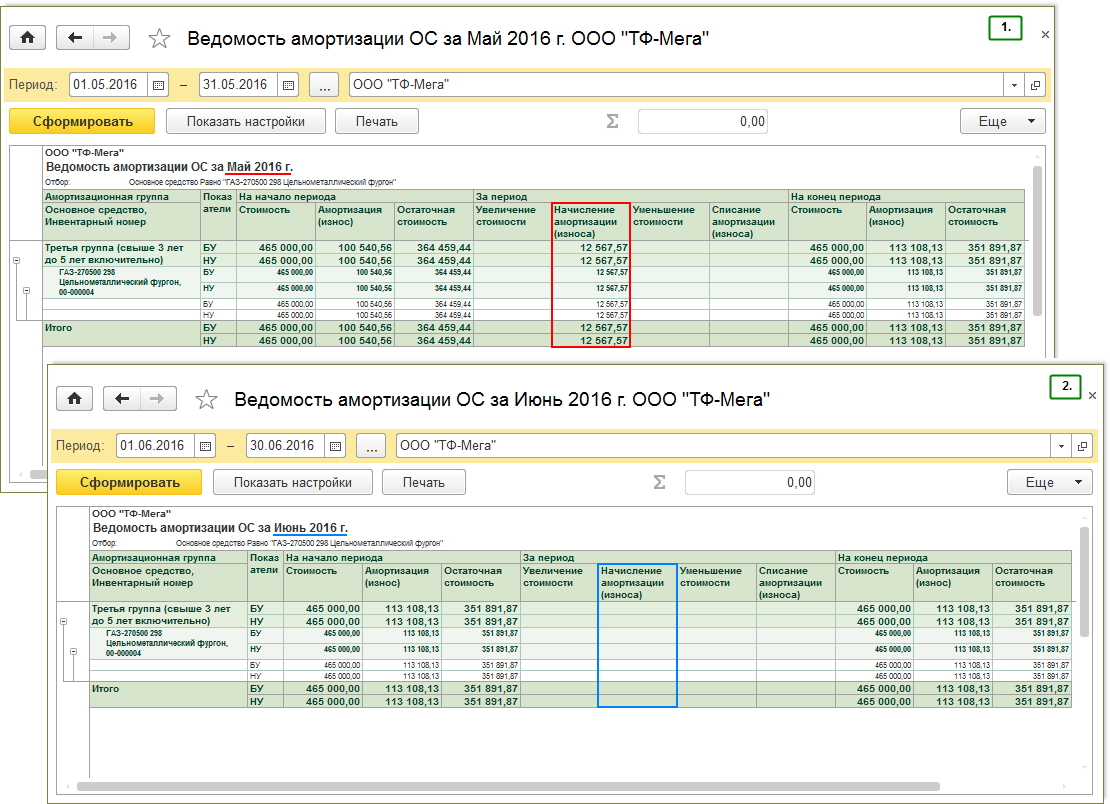Screen dimensions: 1110x804
Task: Open calendar for start date 01.05.2016
Action: click(159, 85)
